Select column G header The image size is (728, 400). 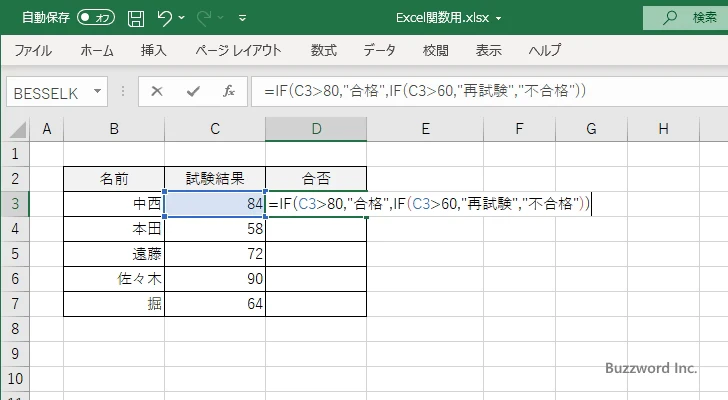point(592,129)
